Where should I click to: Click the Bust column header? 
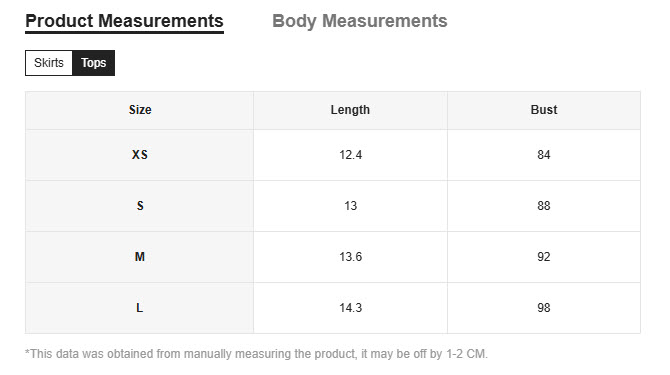(544, 110)
